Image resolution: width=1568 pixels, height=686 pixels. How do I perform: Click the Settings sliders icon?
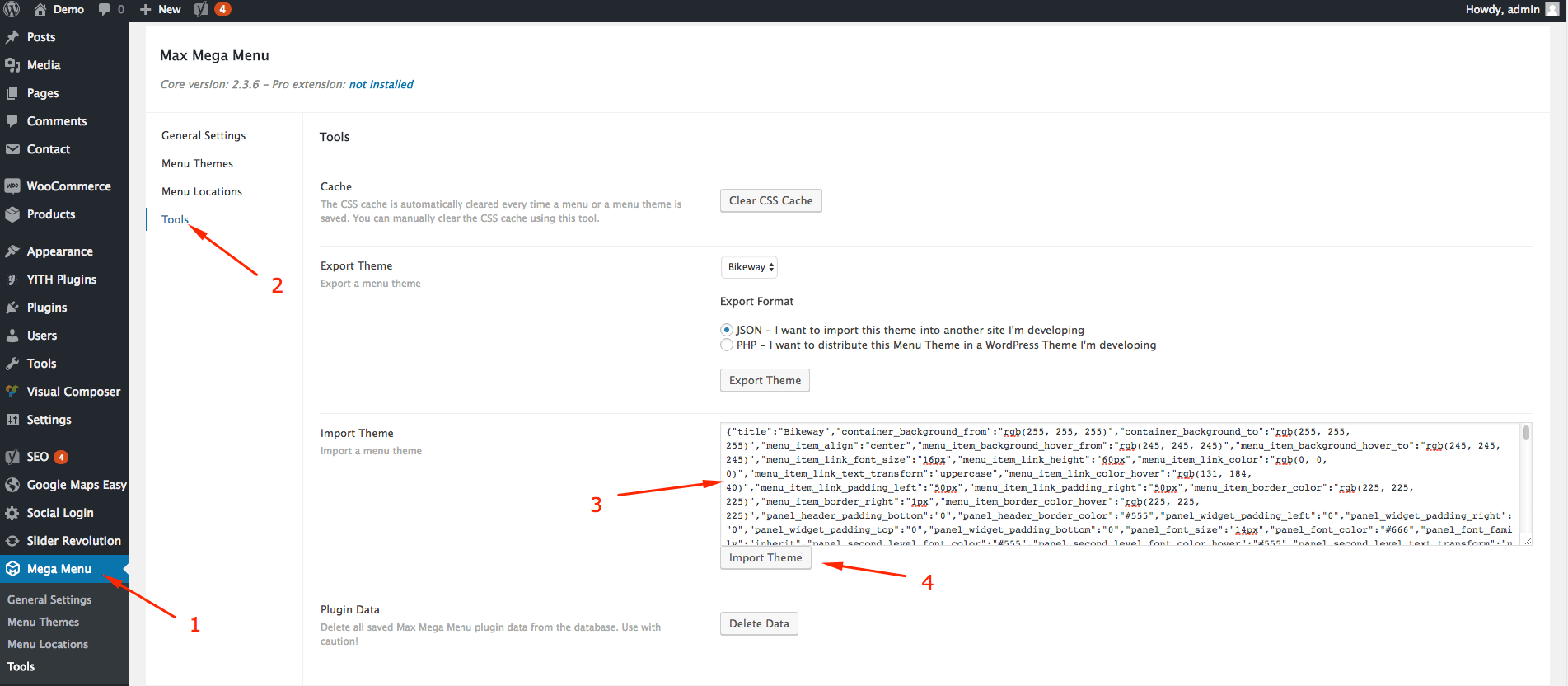click(x=12, y=420)
